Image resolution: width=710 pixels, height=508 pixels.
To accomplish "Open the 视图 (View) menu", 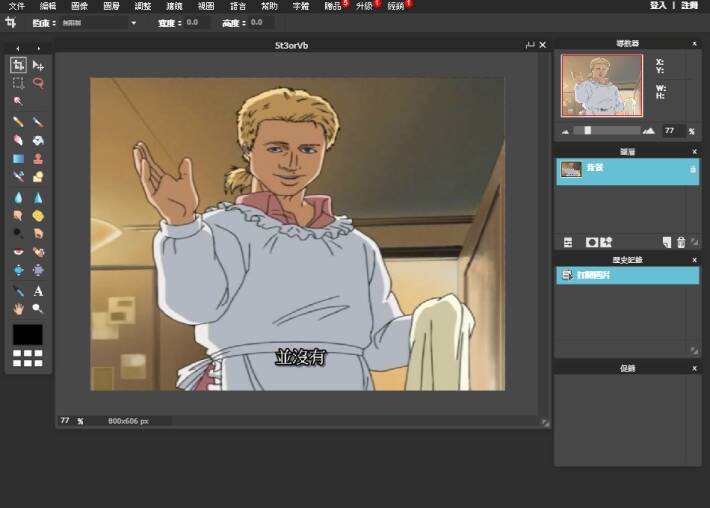I will [x=206, y=6].
